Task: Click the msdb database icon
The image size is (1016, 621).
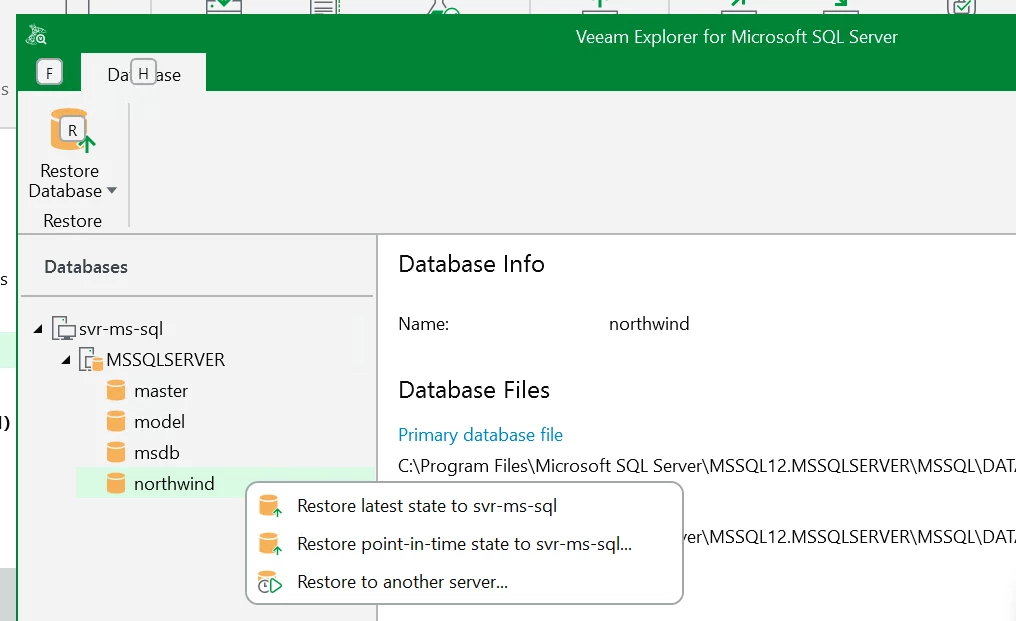Action: 115,452
